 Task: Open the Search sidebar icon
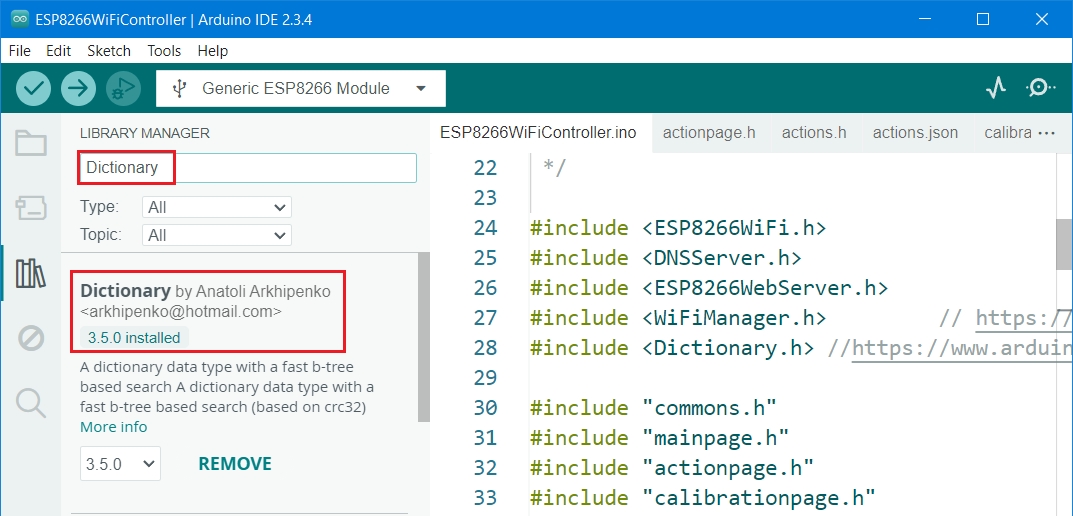click(31, 403)
